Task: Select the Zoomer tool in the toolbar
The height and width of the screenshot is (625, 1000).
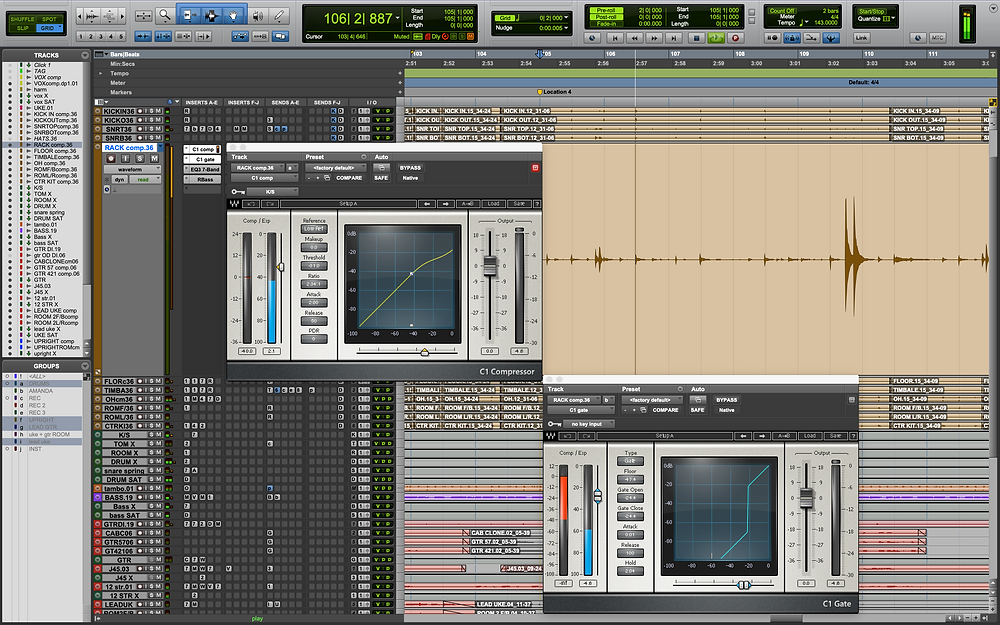Action: click(x=165, y=16)
